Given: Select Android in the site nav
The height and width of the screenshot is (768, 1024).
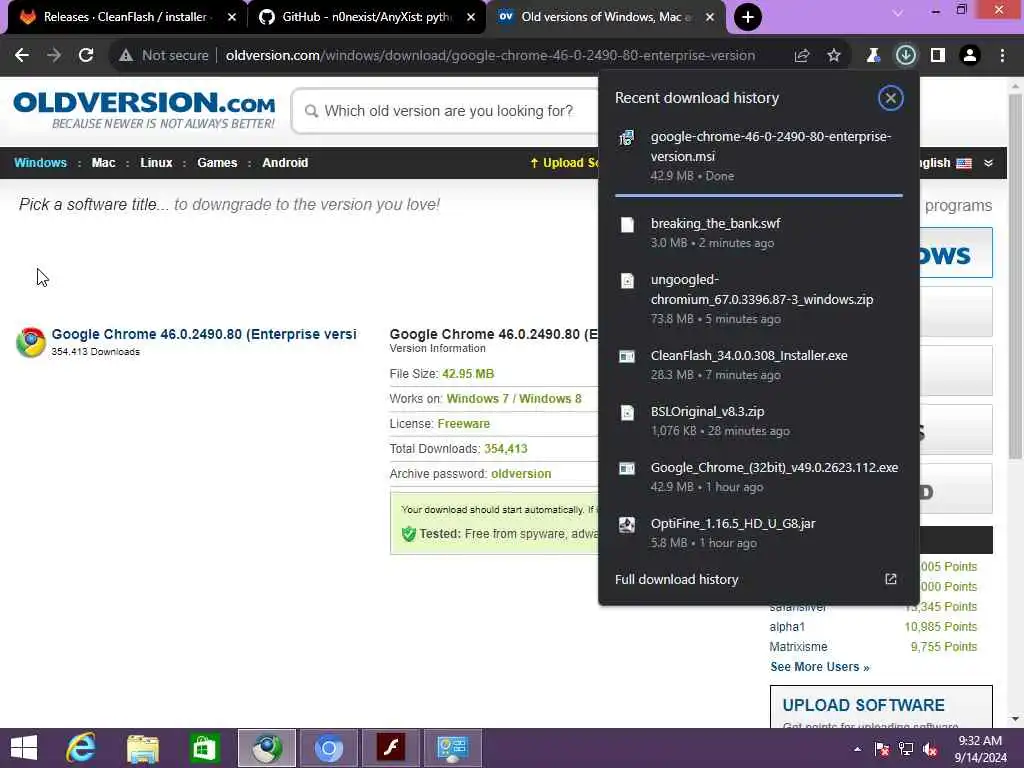Looking at the screenshot, I should click(285, 163).
